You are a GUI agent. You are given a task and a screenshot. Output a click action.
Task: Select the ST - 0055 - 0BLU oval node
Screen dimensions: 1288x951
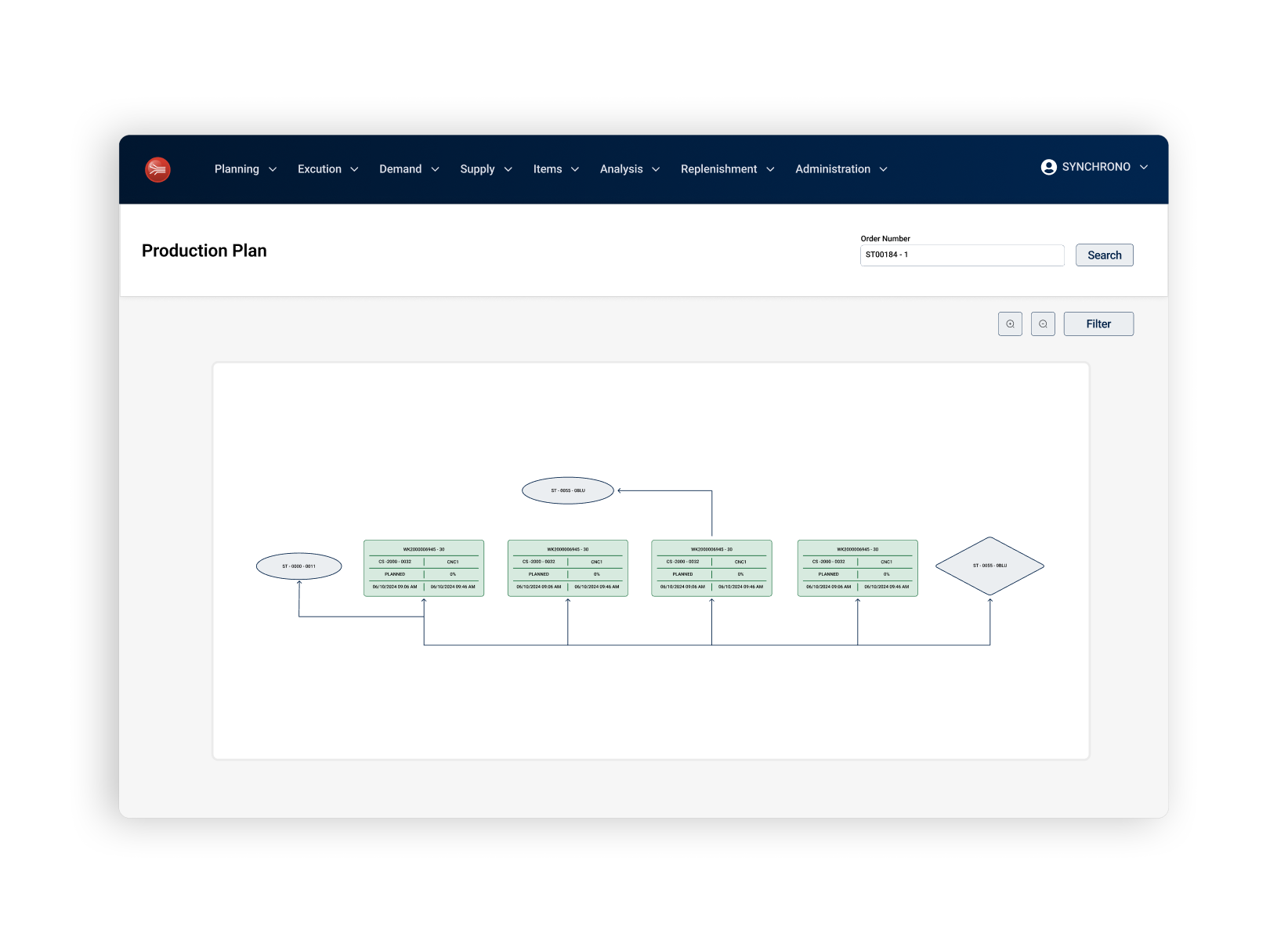click(568, 490)
